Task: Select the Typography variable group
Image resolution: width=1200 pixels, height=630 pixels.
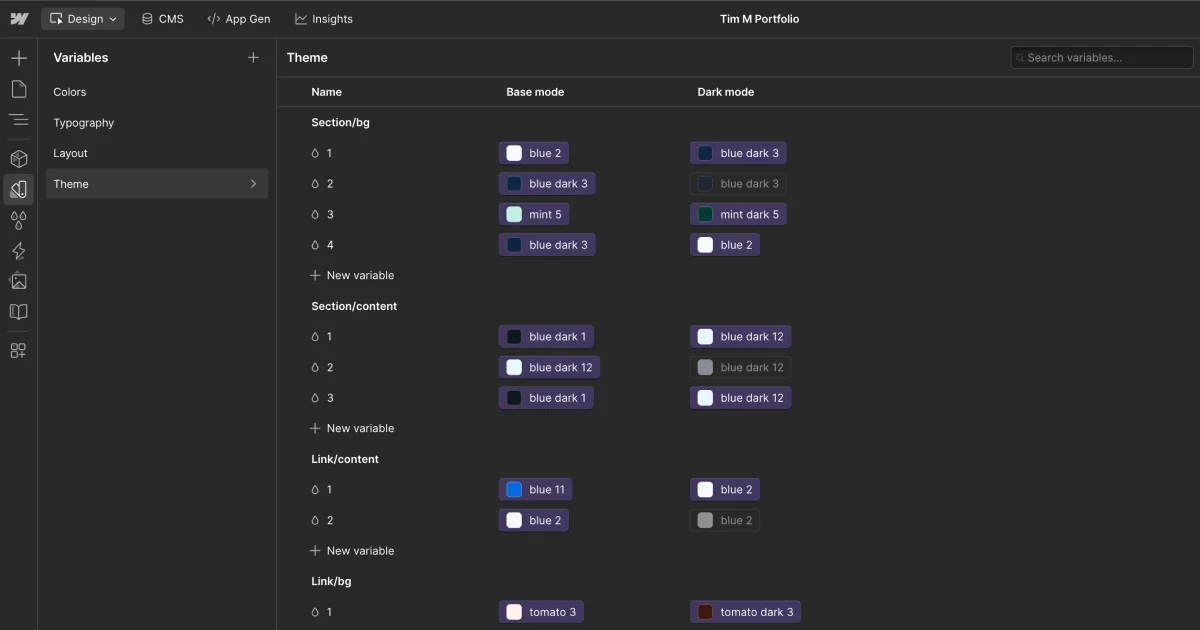Action: point(83,122)
